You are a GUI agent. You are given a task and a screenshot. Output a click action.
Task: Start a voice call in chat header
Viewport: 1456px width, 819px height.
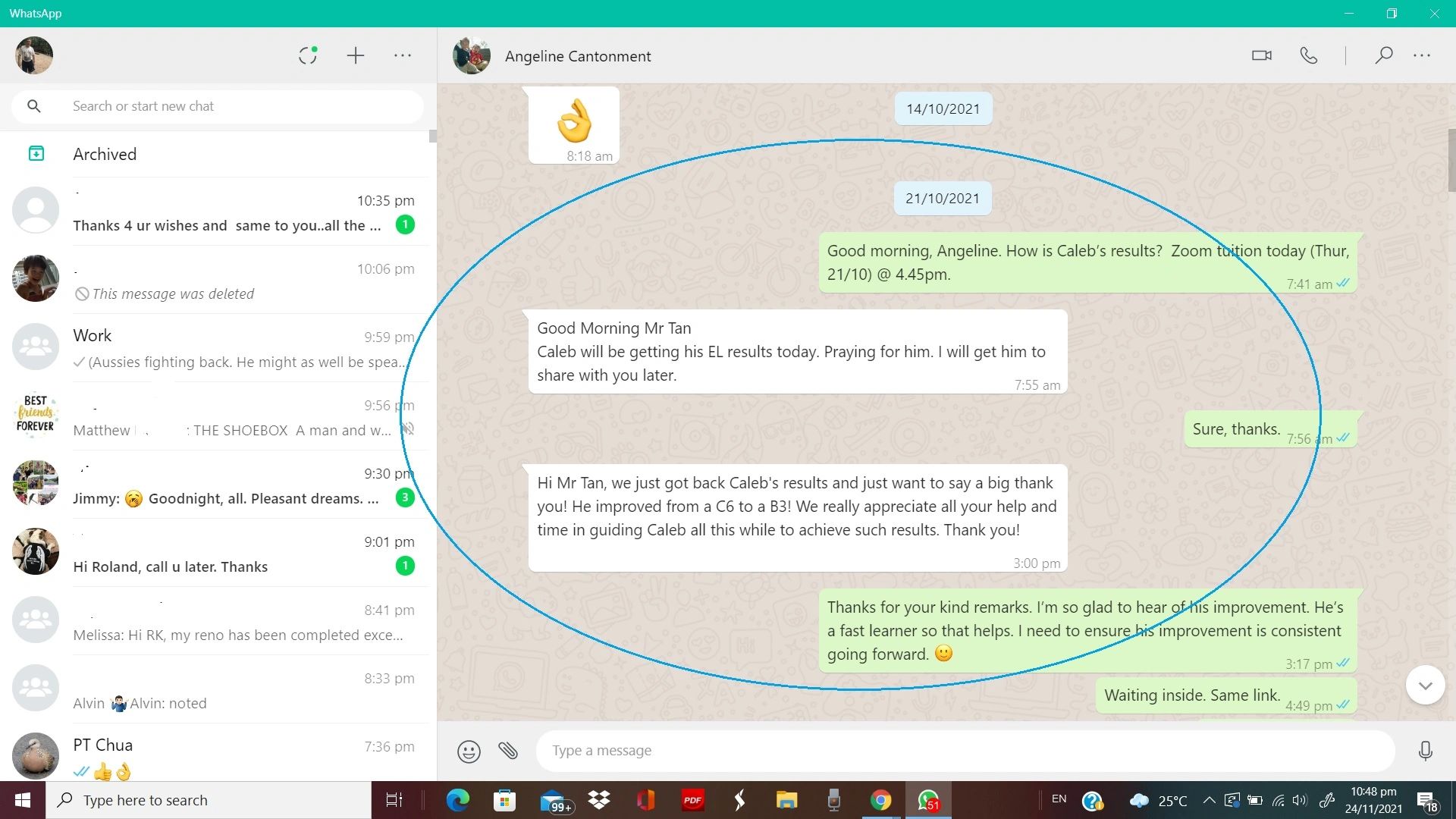1308,55
